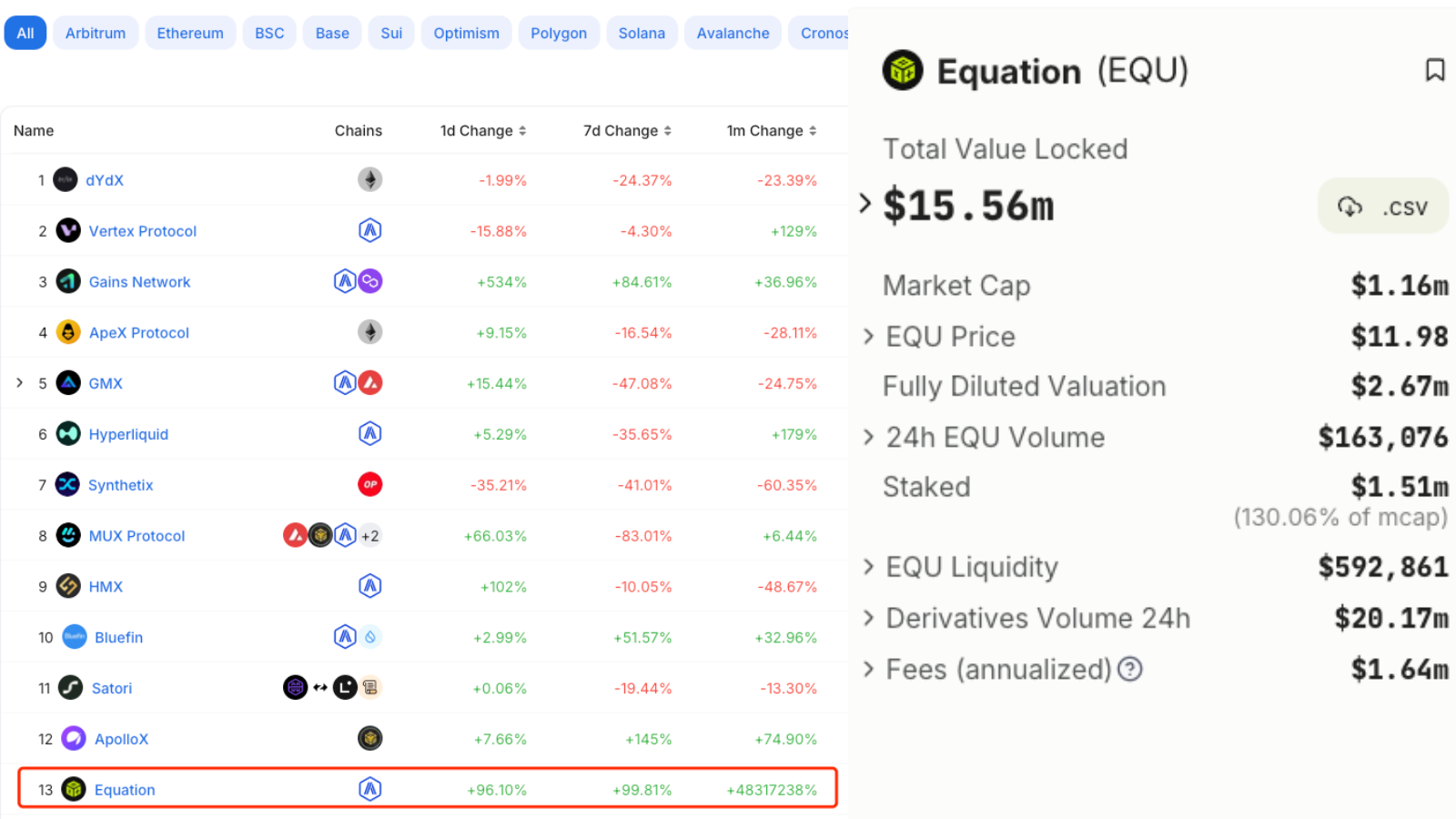Viewport: 1456px width, 819px height.
Task: Open the dYdX protocol link
Action: coord(105,180)
